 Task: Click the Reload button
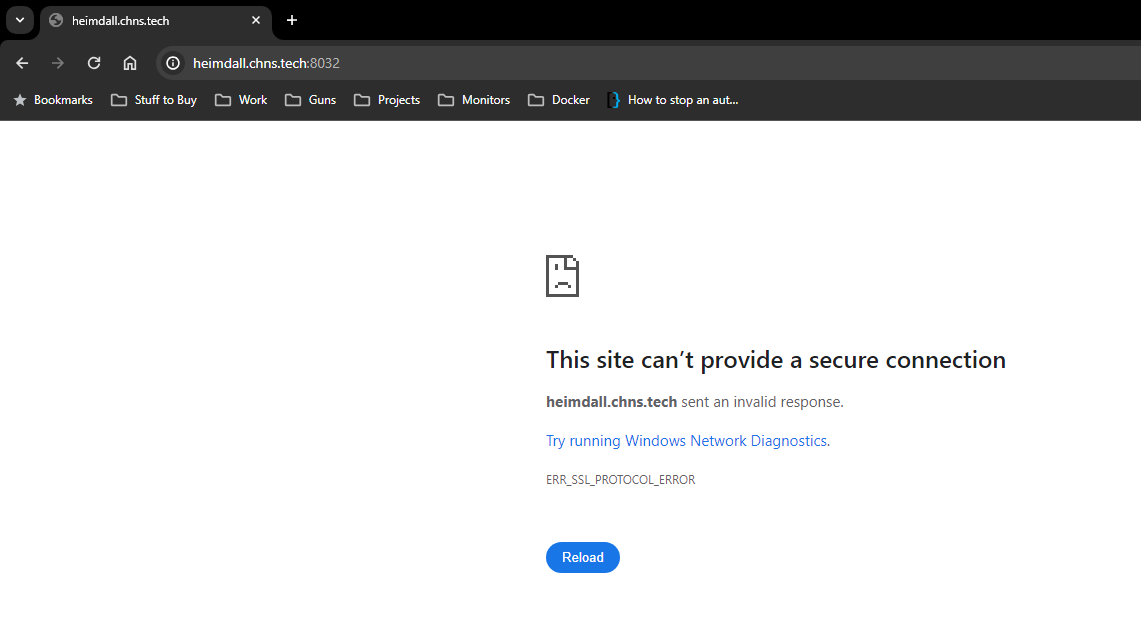(582, 557)
